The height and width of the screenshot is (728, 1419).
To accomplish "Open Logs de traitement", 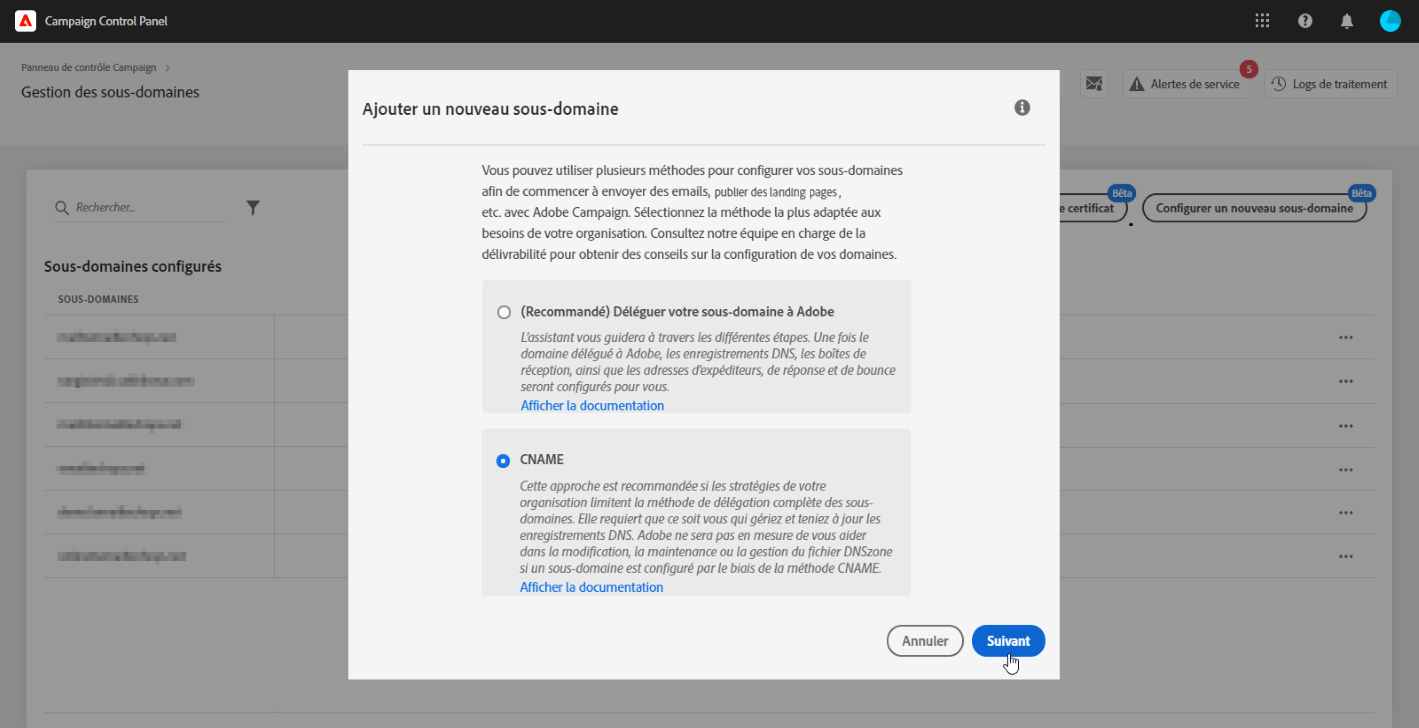I will click(1330, 84).
